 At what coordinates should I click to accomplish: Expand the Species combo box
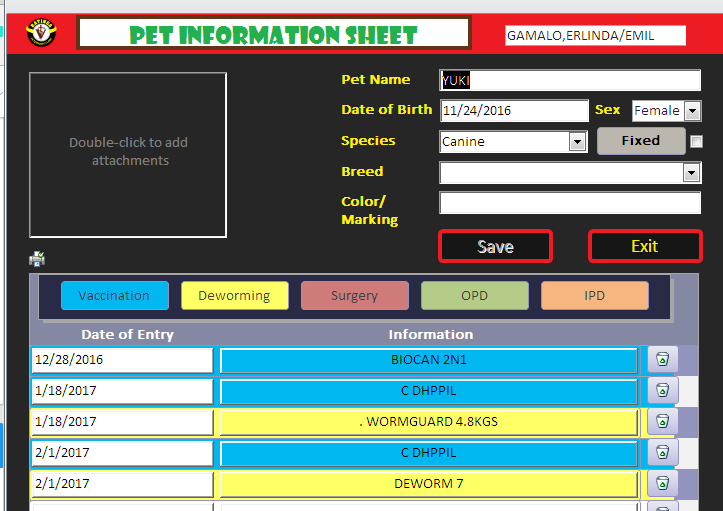click(577, 142)
